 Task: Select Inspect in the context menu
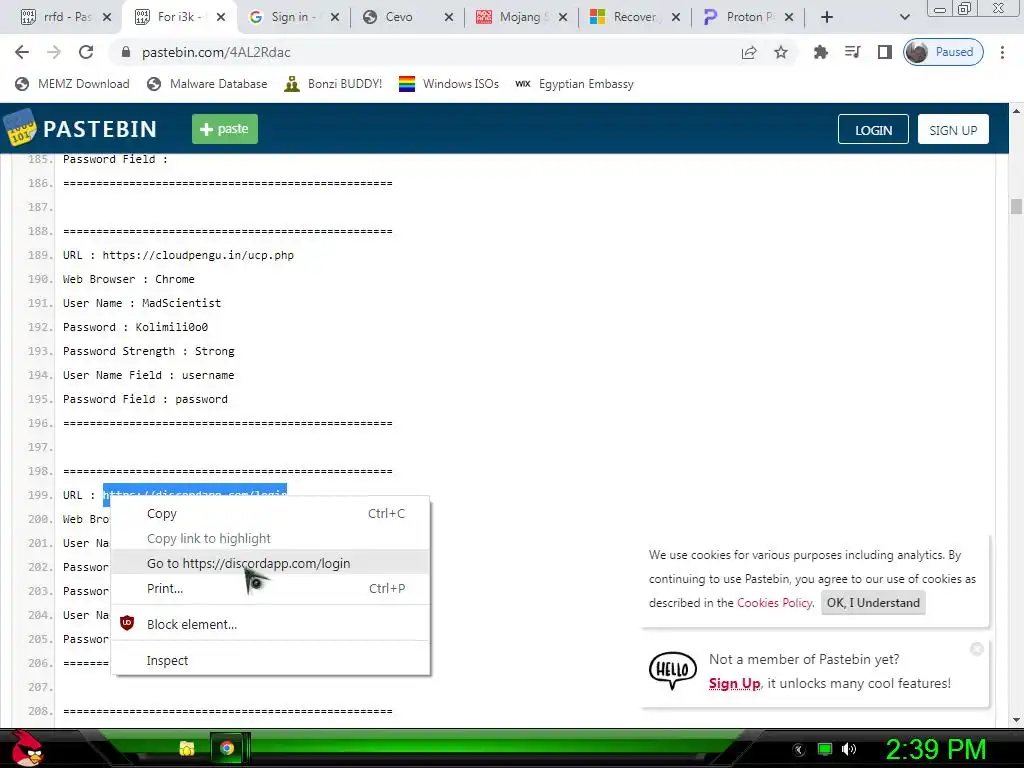click(x=270, y=660)
